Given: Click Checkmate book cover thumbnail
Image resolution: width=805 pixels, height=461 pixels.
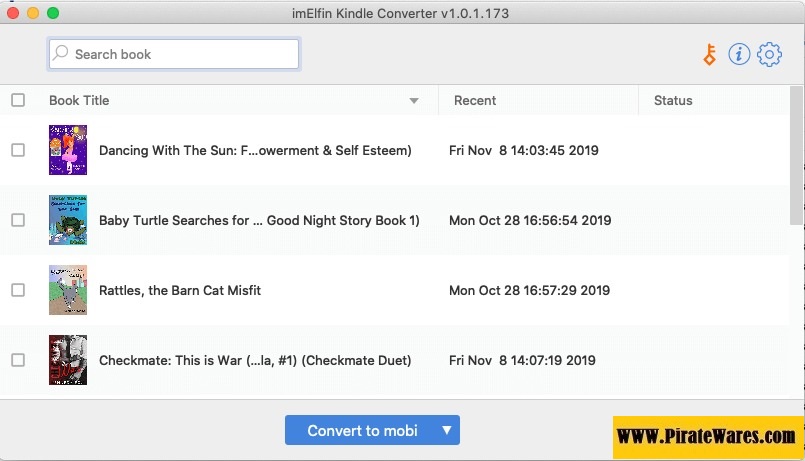Looking at the screenshot, I should tap(68, 360).
